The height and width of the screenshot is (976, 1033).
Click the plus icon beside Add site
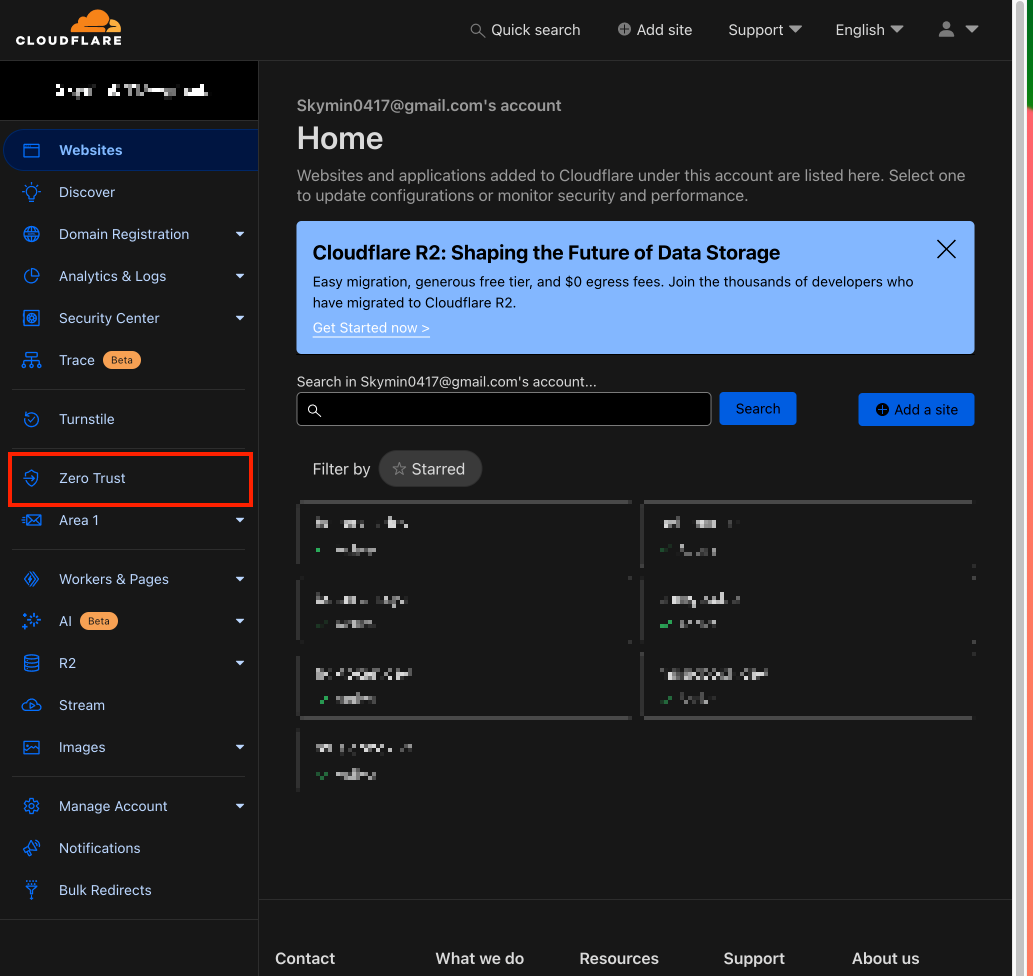pos(624,30)
